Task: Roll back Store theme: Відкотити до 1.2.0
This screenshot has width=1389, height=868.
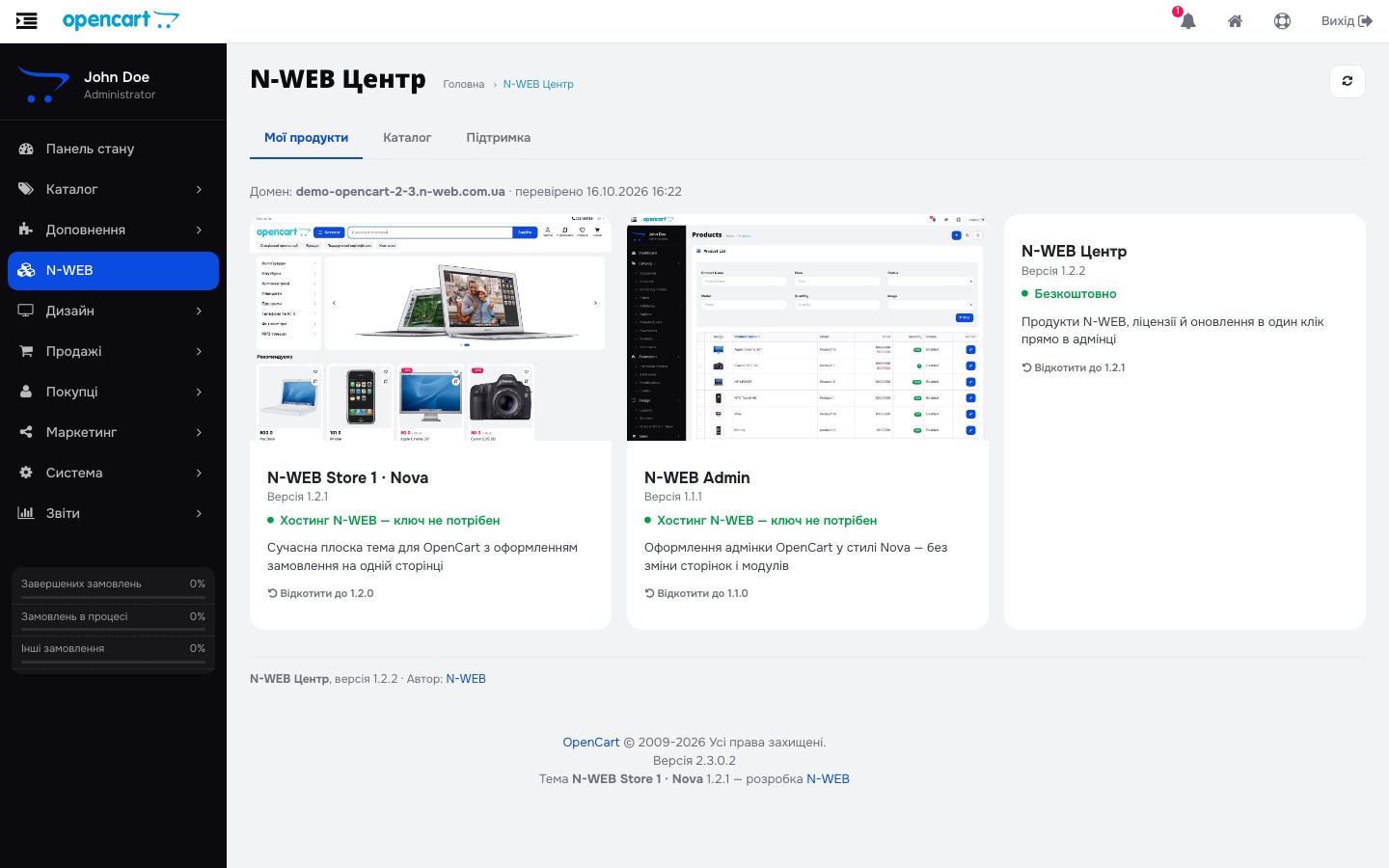Action: click(x=320, y=593)
